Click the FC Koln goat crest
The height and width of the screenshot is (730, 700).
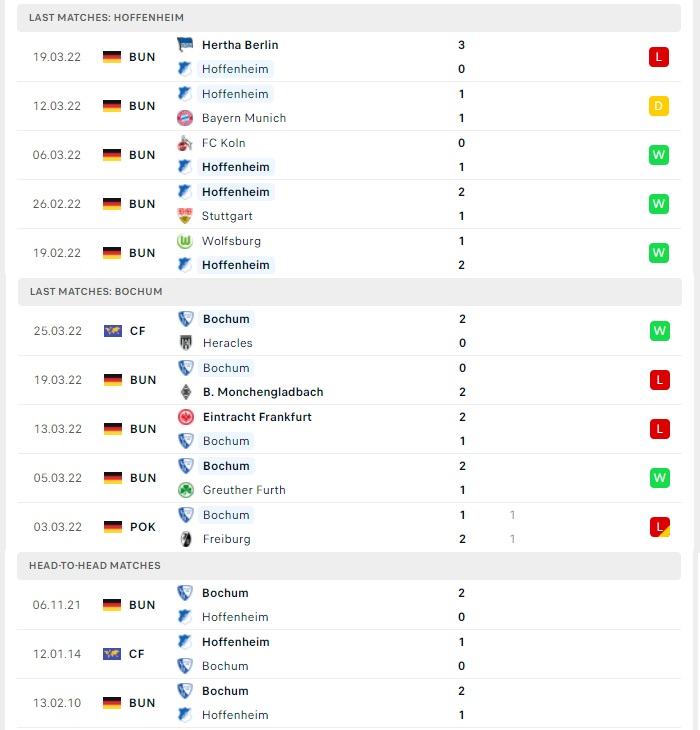tap(185, 143)
